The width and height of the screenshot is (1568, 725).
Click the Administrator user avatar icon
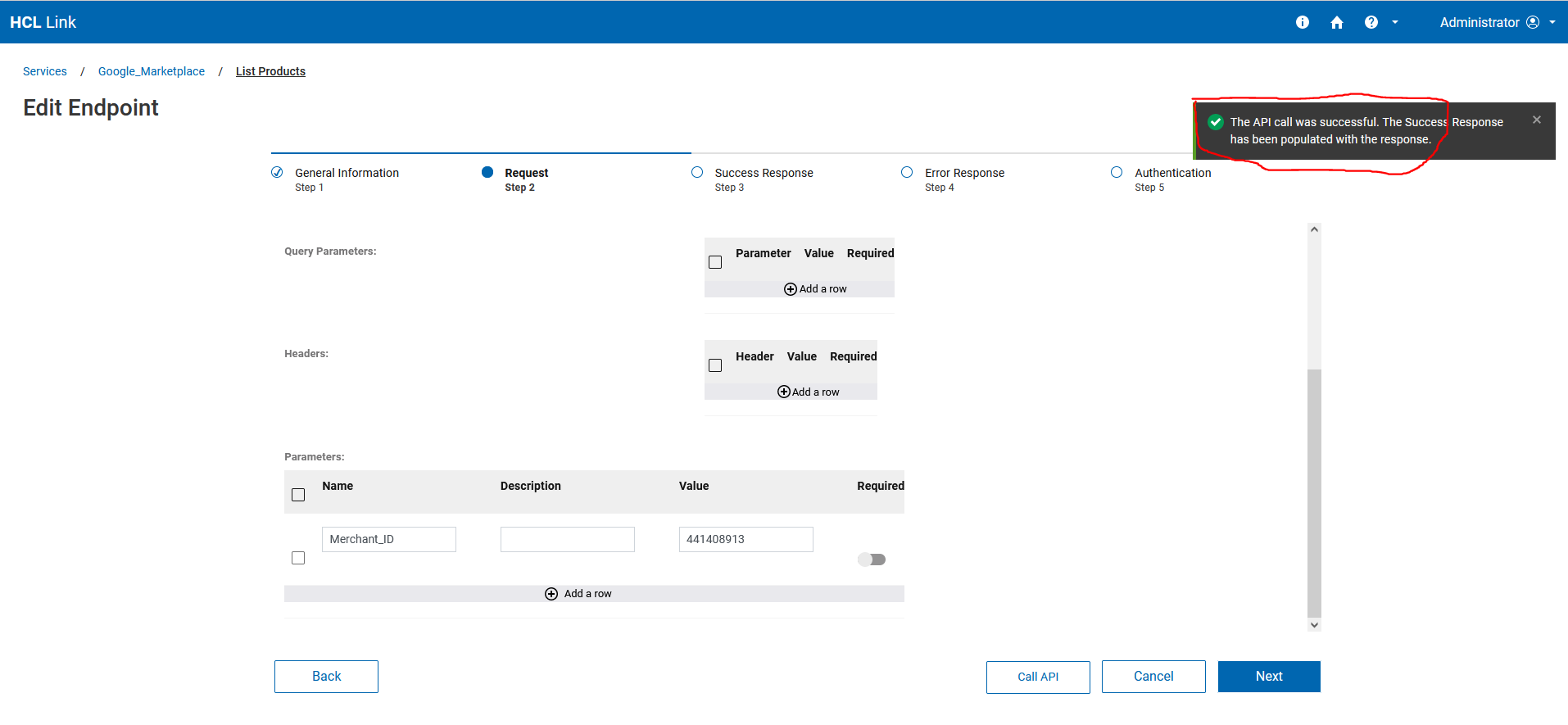[1533, 22]
